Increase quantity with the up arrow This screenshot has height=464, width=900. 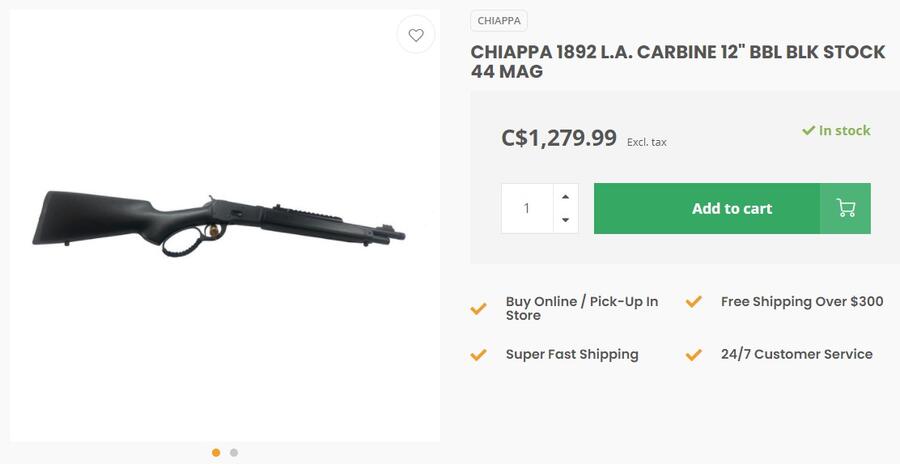(x=566, y=196)
